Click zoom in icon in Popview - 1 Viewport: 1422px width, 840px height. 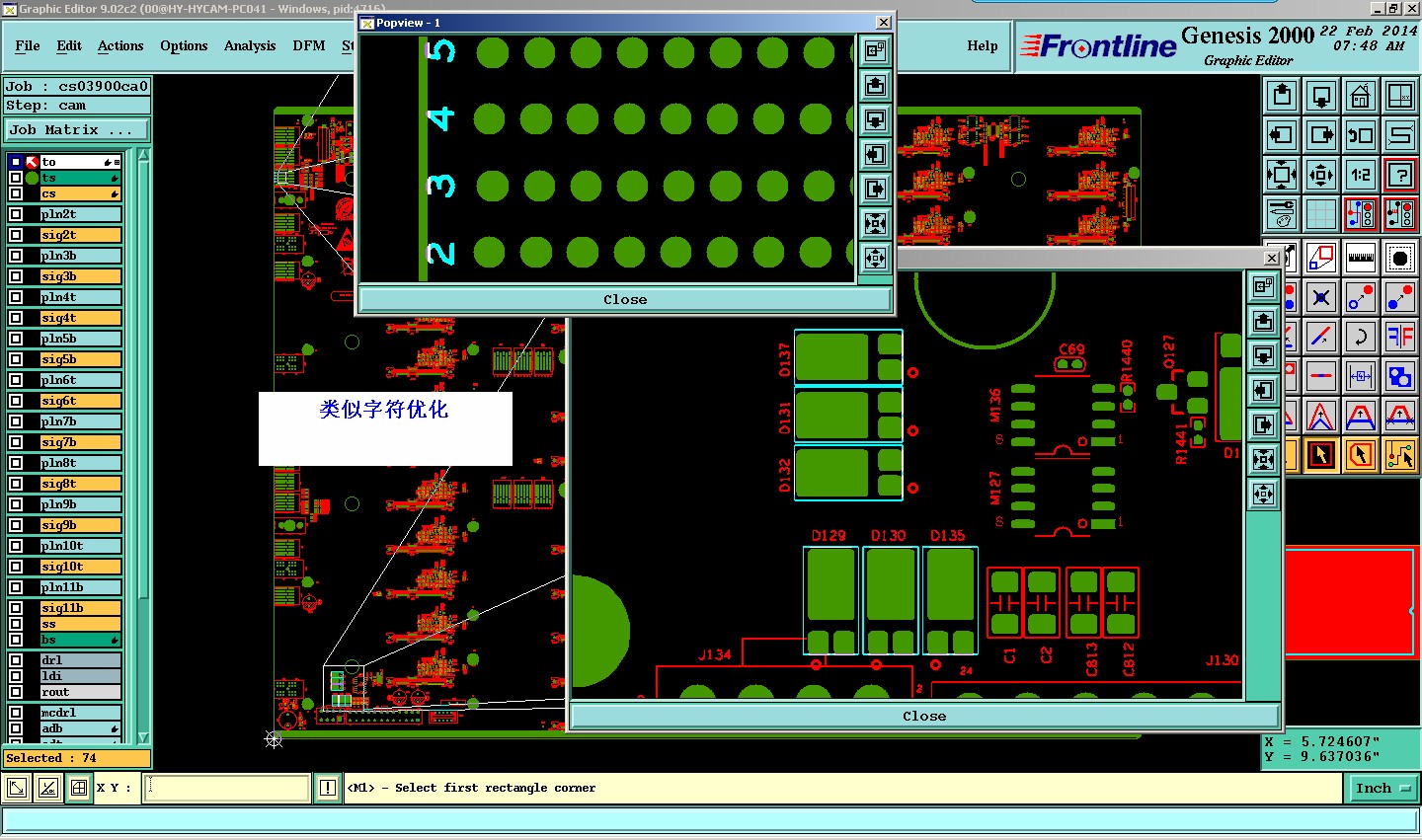875,224
